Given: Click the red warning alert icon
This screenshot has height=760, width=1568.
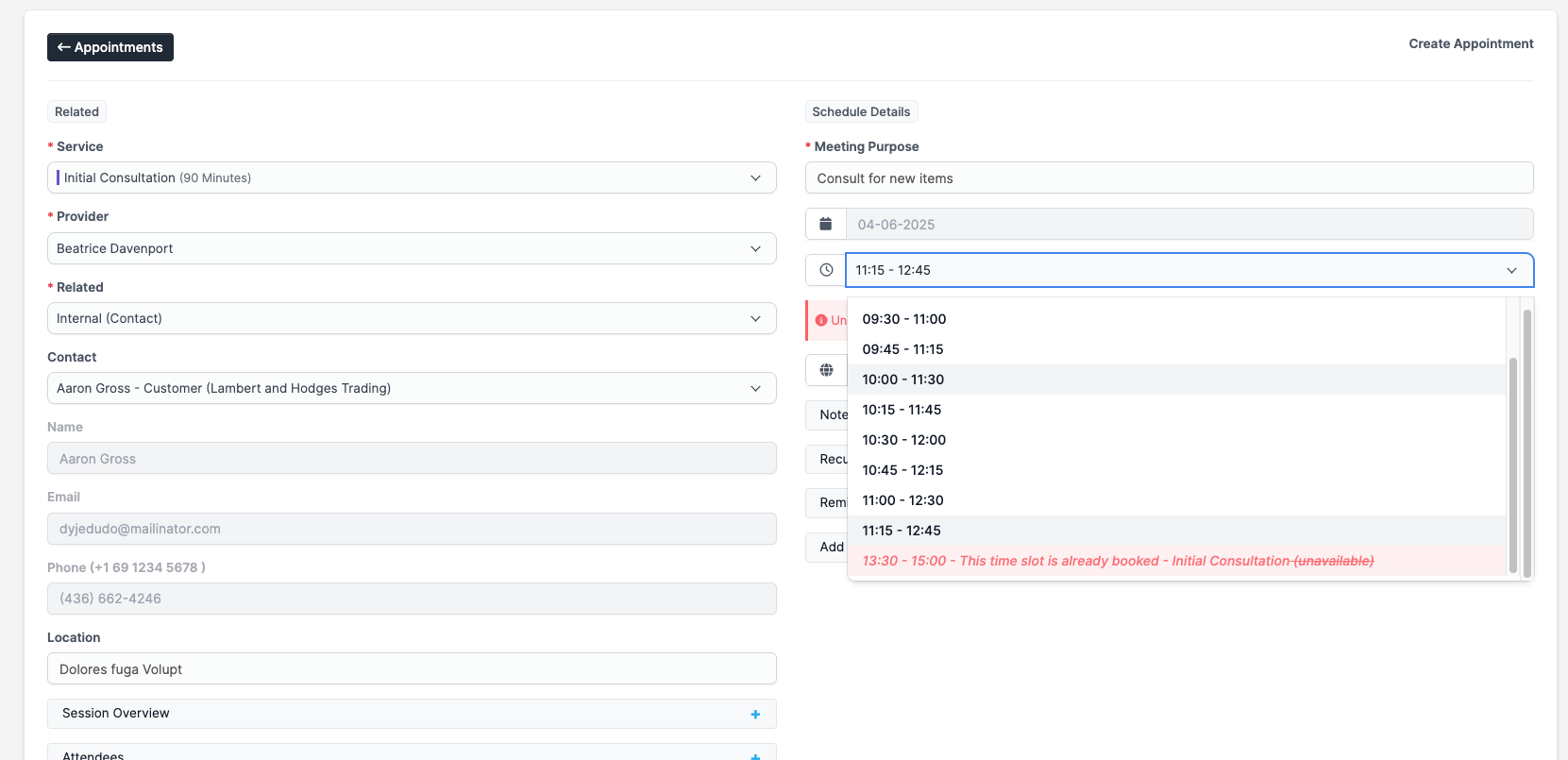Looking at the screenshot, I should tap(820, 320).
